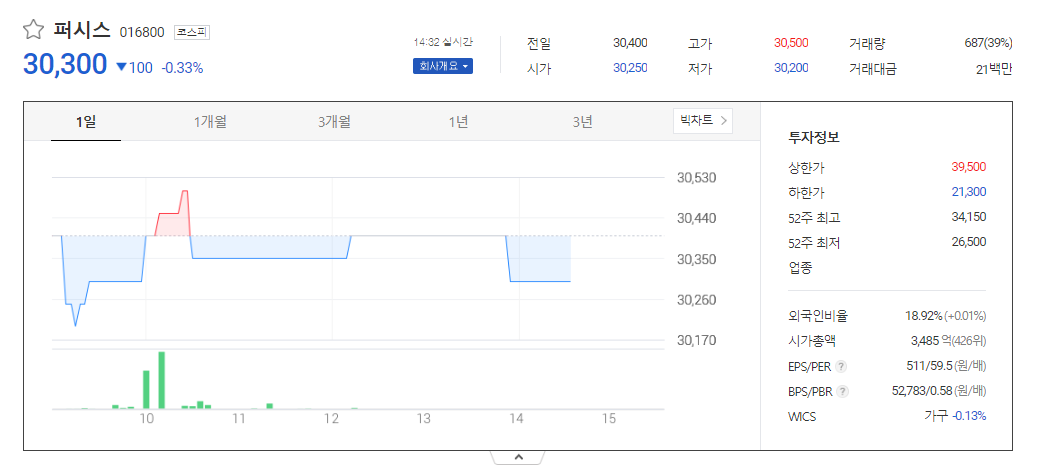
Task: Click the 52주 최저 value 26,500
Action: pos(969,241)
